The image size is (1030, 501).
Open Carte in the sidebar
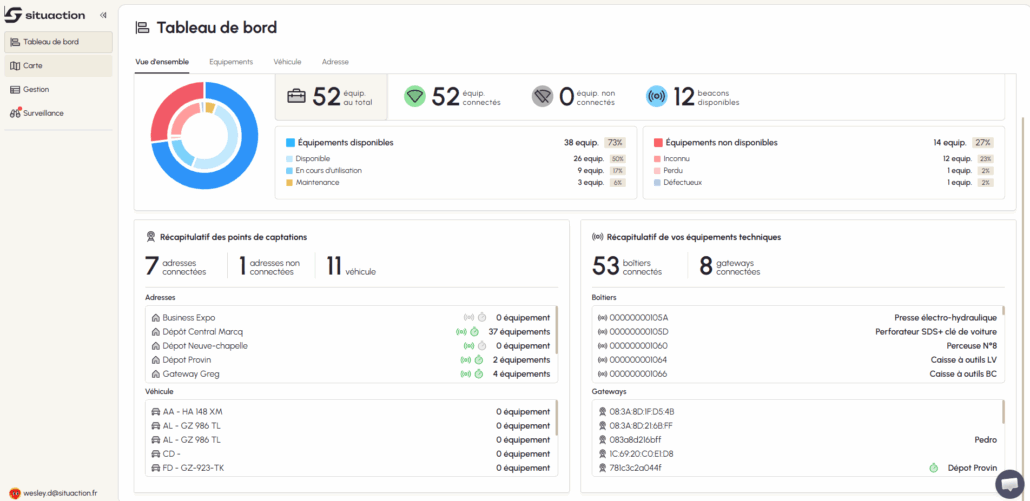58,66
